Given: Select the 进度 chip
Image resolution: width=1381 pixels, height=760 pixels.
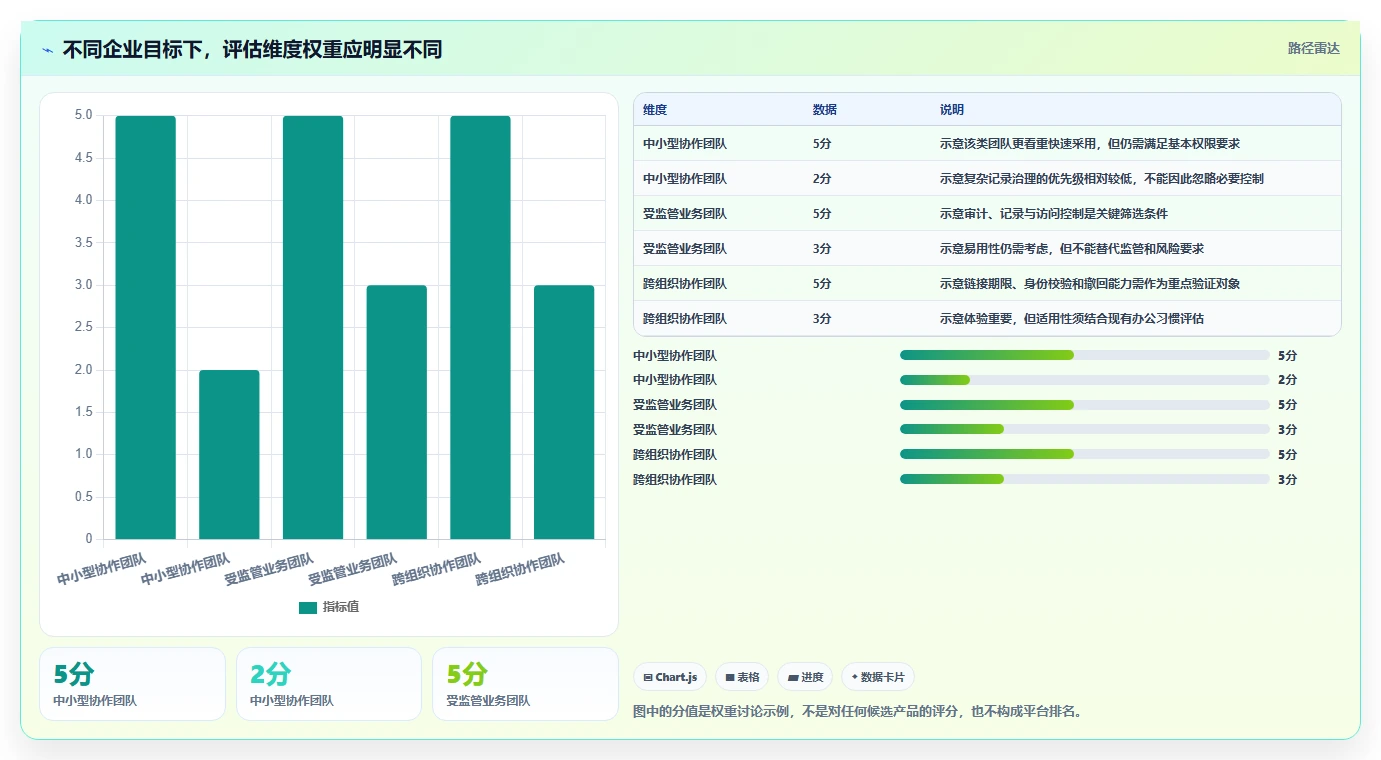Looking at the screenshot, I should (x=805, y=677).
